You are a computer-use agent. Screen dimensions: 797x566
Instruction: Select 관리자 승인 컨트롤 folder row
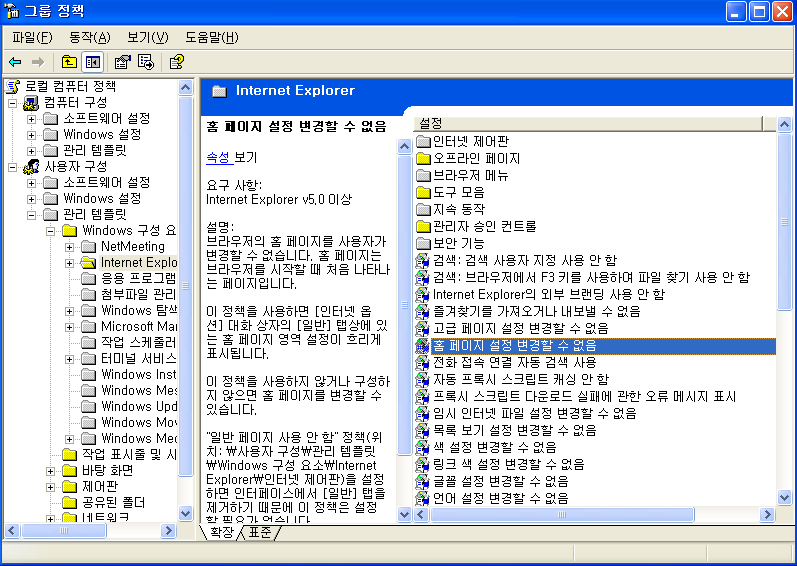pos(484,227)
